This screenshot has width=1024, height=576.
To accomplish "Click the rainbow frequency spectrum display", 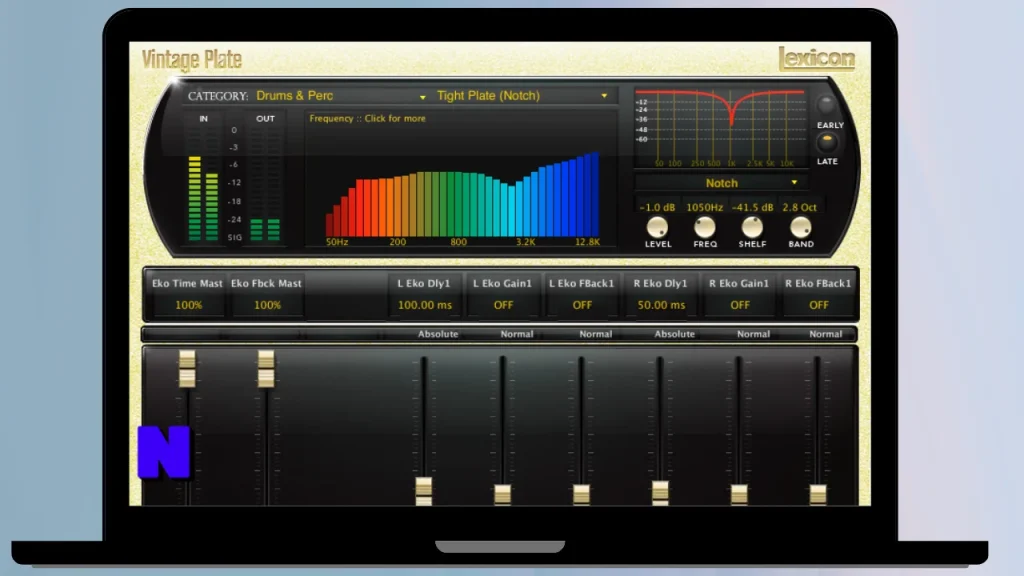I will pyautogui.click(x=462, y=195).
